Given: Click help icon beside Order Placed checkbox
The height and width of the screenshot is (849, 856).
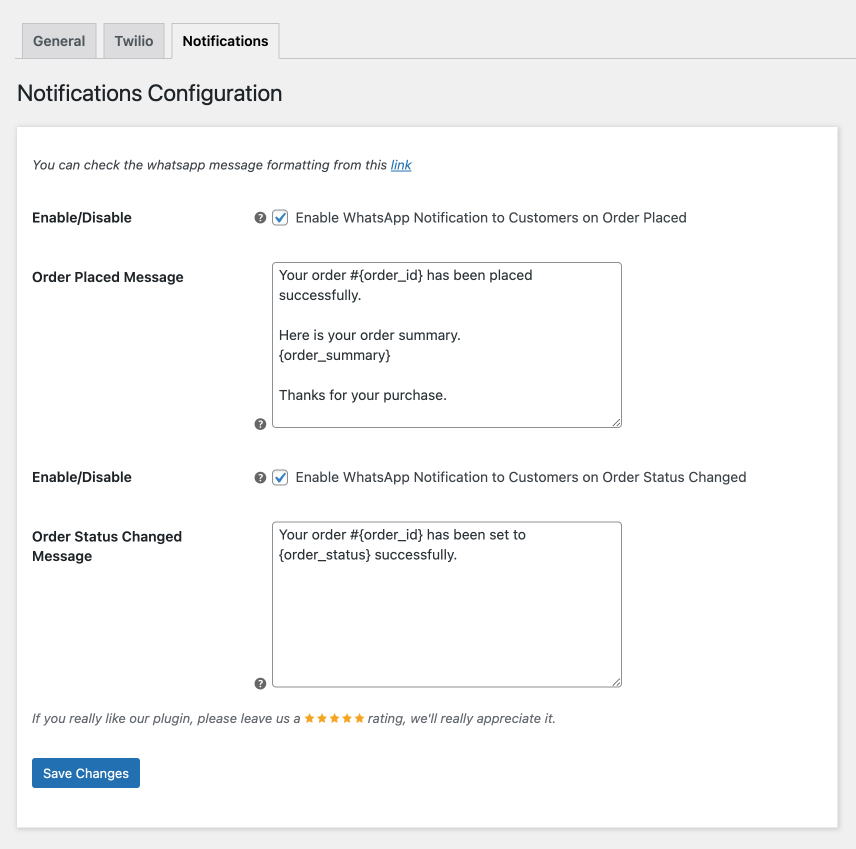Looking at the screenshot, I should [x=260, y=218].
